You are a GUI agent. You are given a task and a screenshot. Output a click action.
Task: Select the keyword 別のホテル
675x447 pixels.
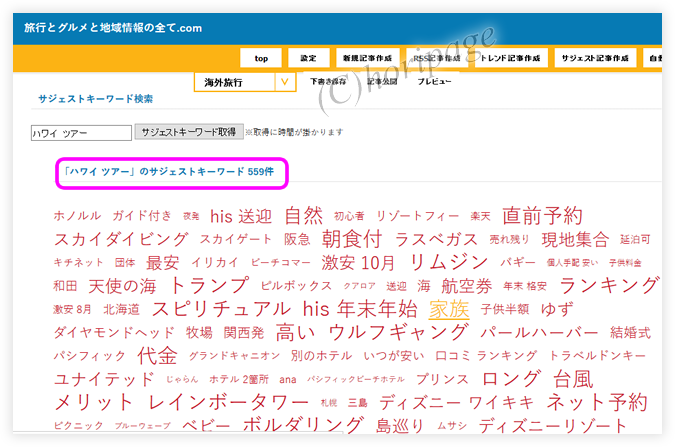point(321,356)
